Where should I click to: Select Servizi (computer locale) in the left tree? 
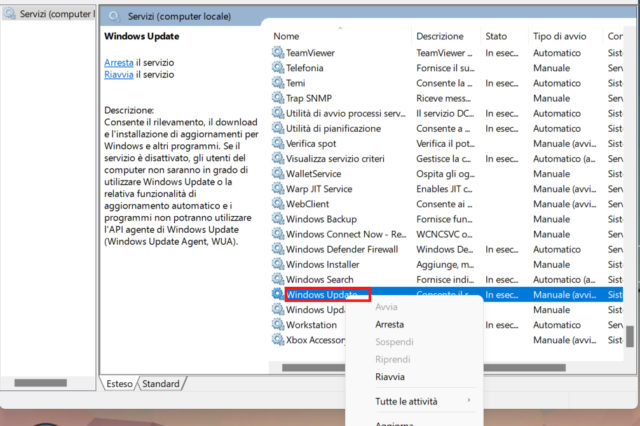click(x=56, y=14)
